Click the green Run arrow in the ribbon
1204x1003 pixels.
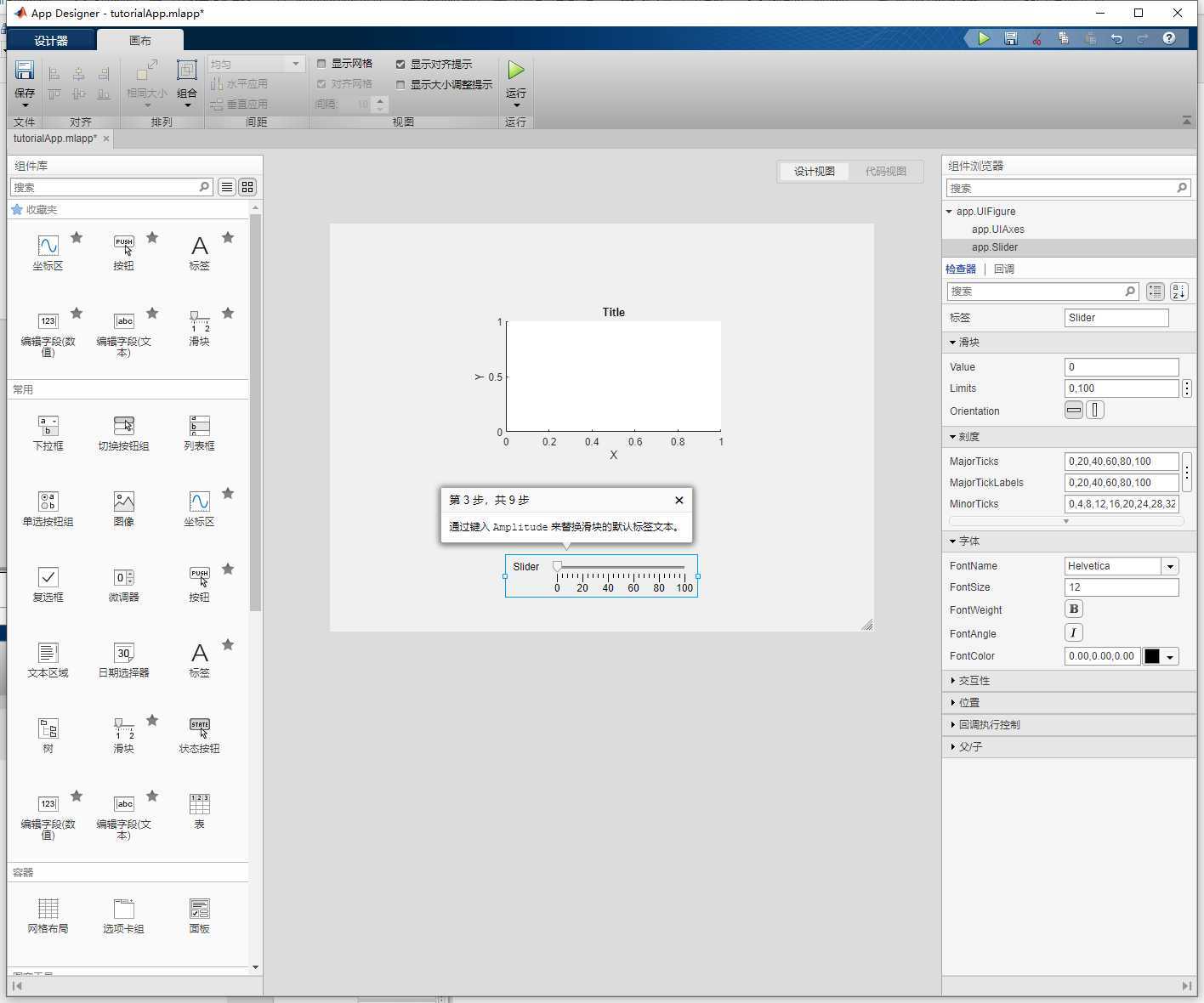pyautogui.click(x=515, y=71)
